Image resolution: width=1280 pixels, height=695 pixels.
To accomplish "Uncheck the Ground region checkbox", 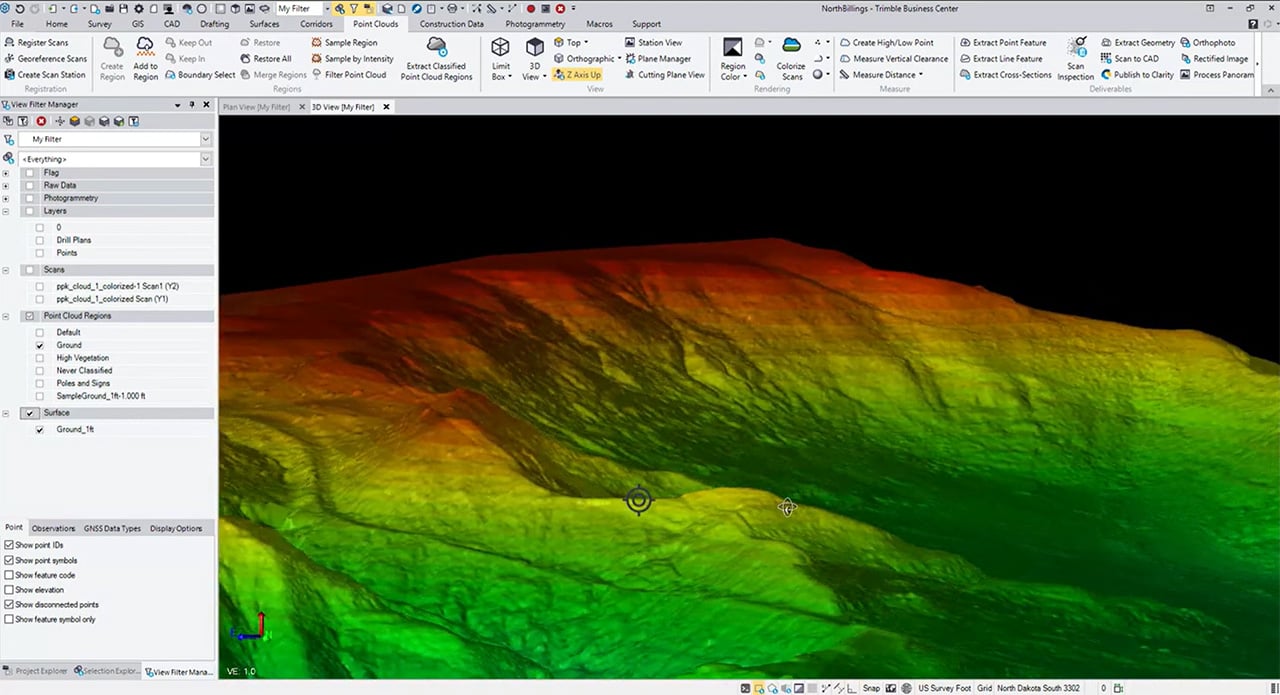I will (x=40, y=345).
